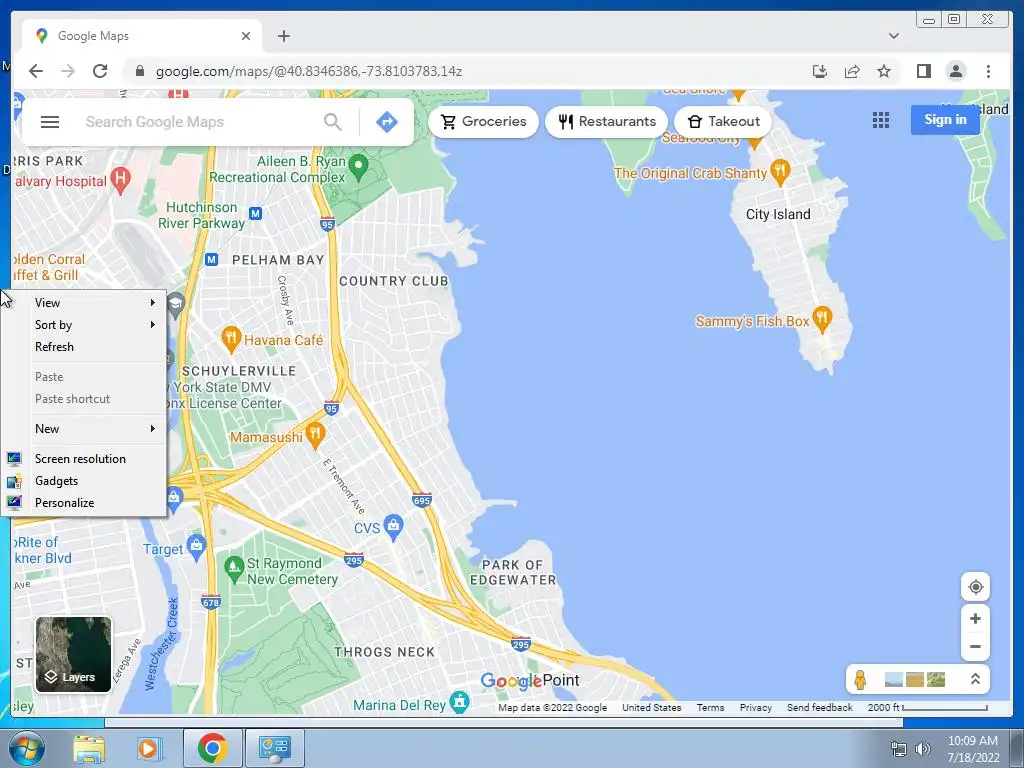Zoom out the map with minus
The height and width of the screenshot is (768, 1024).
click(975, 647)
